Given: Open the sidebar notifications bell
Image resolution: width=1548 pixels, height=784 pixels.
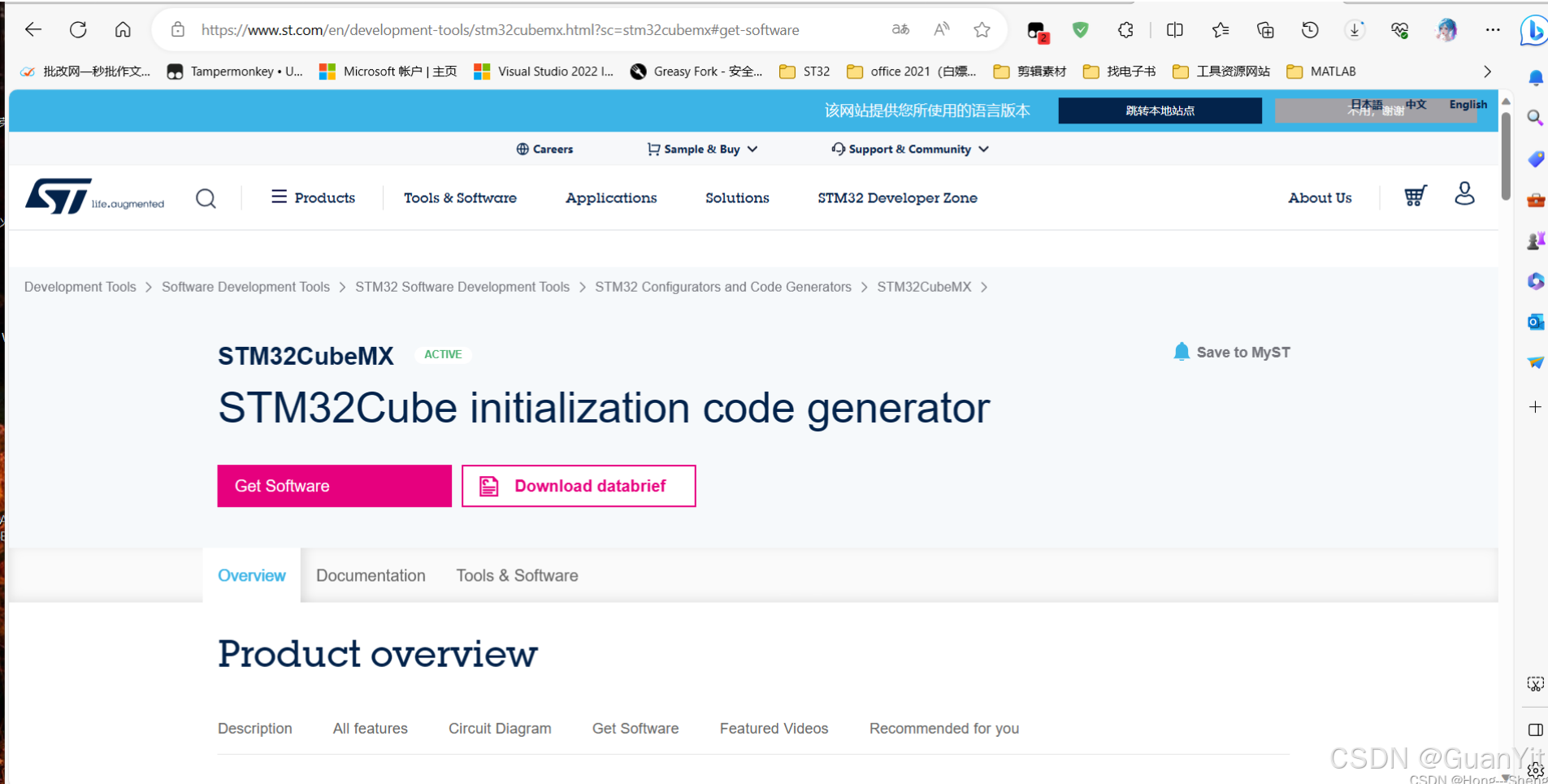Looking at the screenshot, I should (1535, 78).
